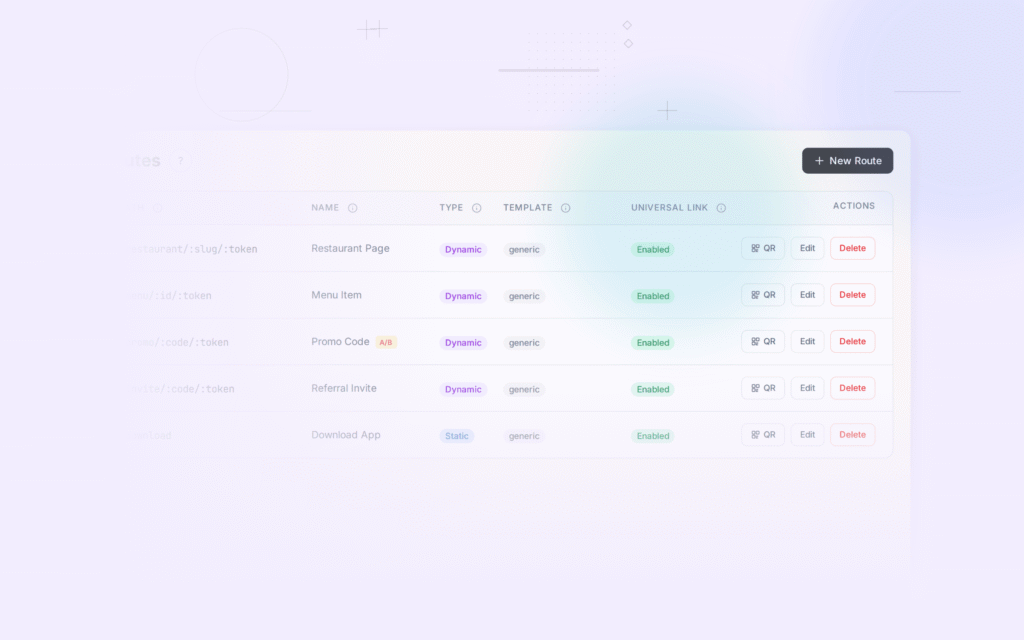Screen dimensions: 1024x640
Task: Show info tooltip for TEMPLATE column
Action: (x=566, y=208)
